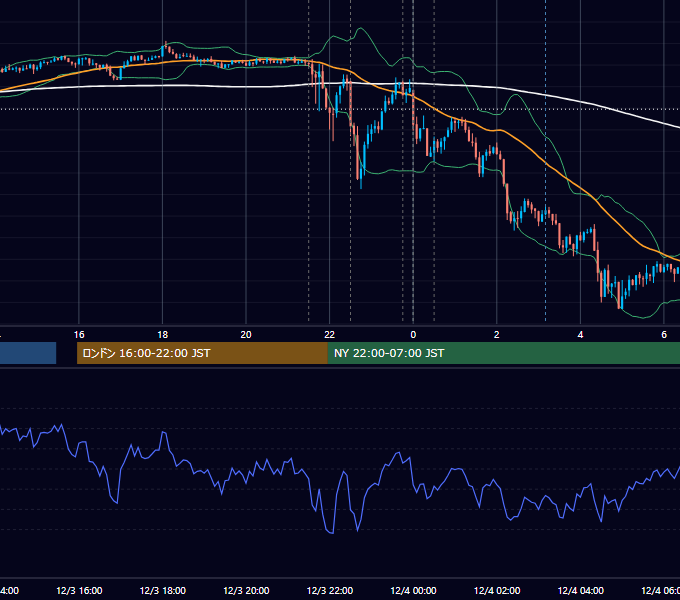Click the ロンドン 16:00-22:00 JST session bar
The width and height of the screenshot is (680, 600).
tap(202, 353)
